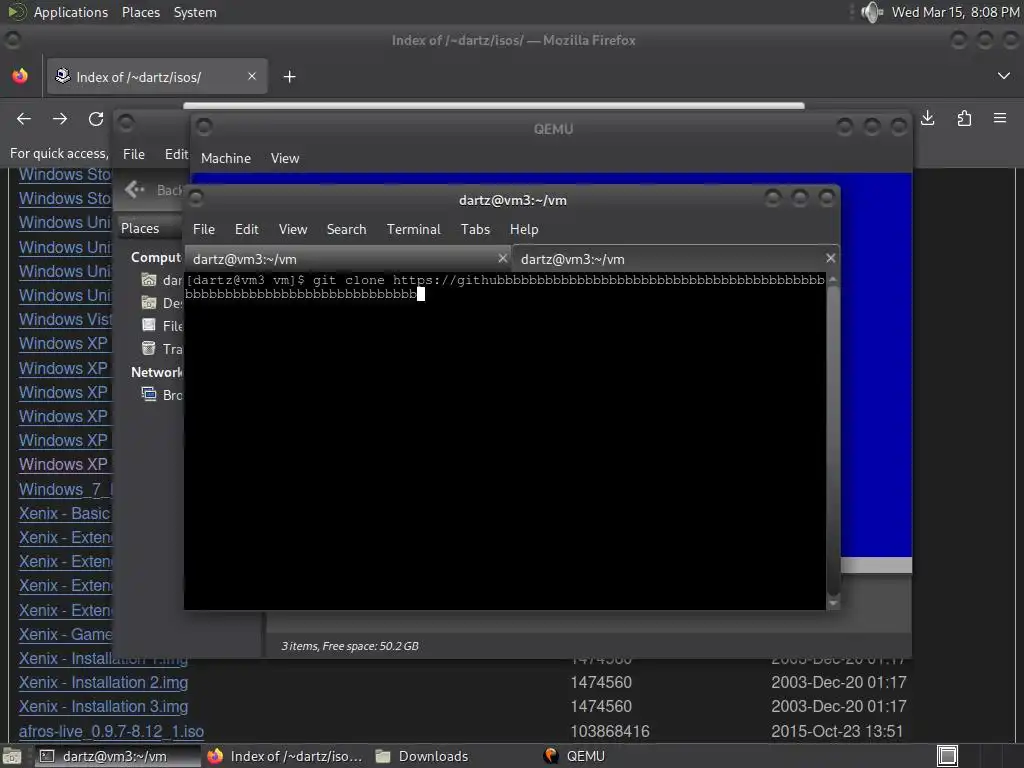The image size is (1024, 768).
Task: Open the Trash icon in file manager sidebar
Action: point(149,349)
